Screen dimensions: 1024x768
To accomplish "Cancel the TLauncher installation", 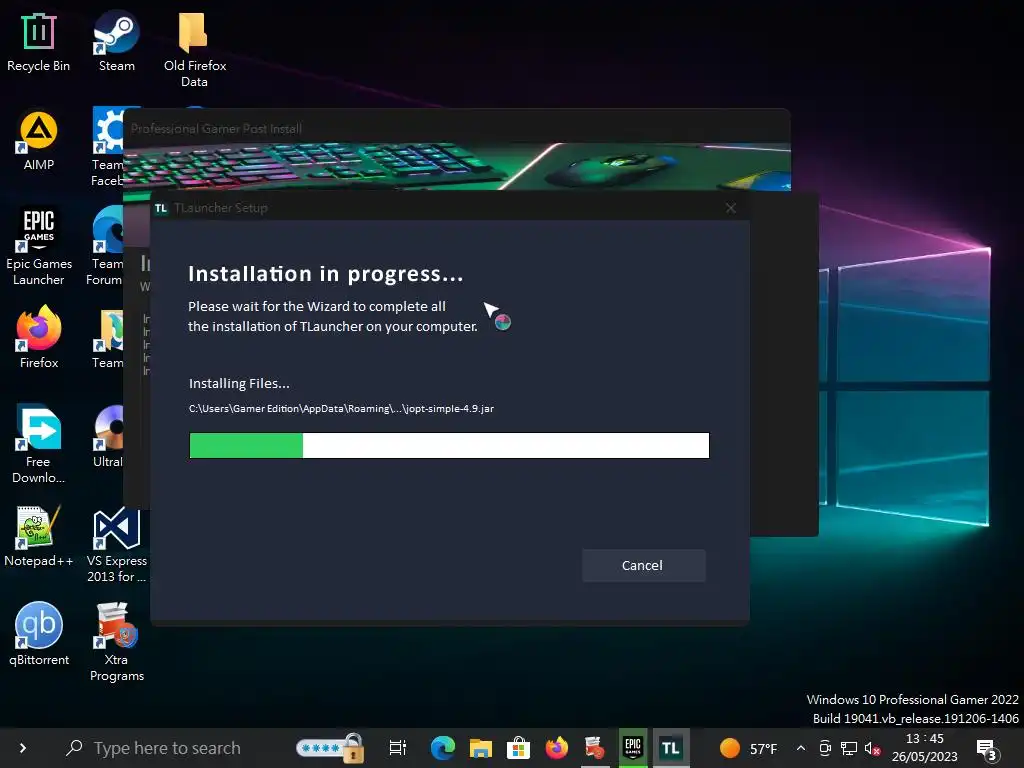I will click(643, 566).
